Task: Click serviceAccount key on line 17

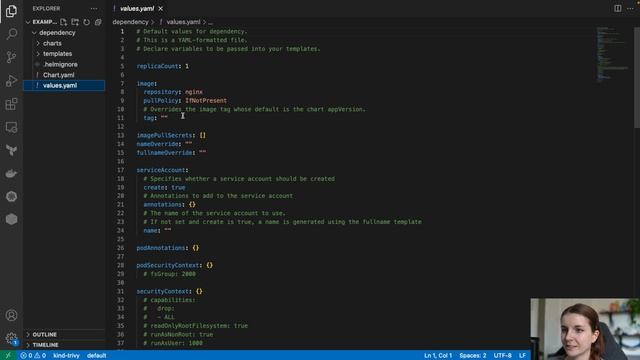Action: point(161,170)
